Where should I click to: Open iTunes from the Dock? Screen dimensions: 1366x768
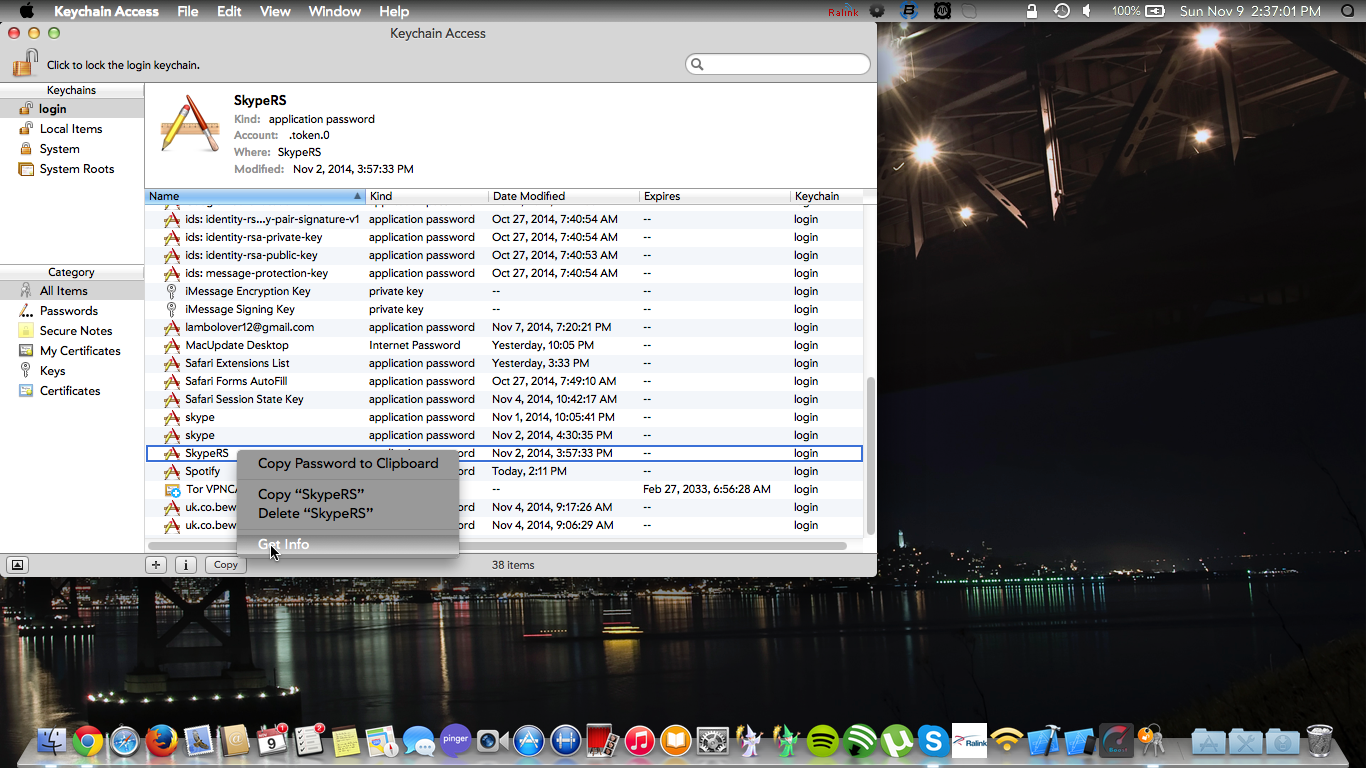click(x=639, y=741)
